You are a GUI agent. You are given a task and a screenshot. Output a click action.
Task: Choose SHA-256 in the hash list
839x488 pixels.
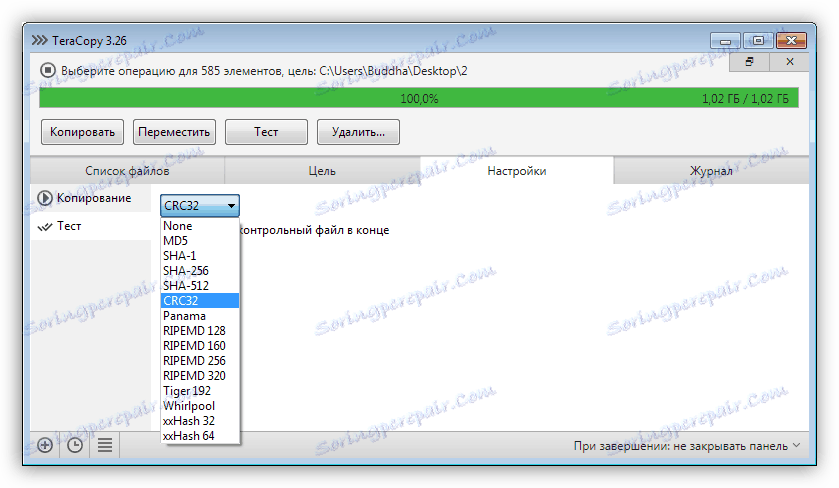(x=200, y=271)
